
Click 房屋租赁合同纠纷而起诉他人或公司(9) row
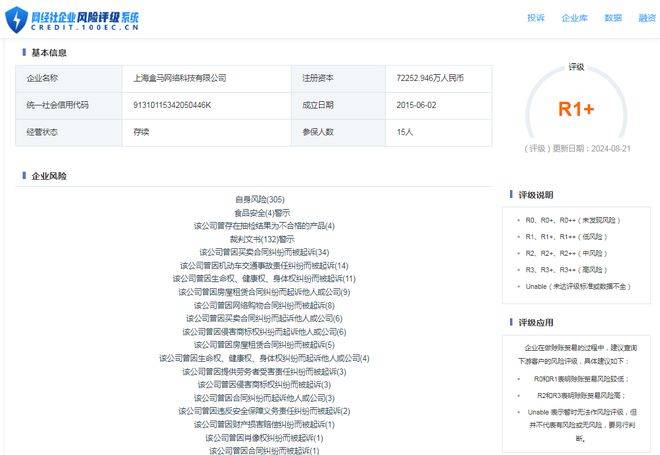[264, 292]
